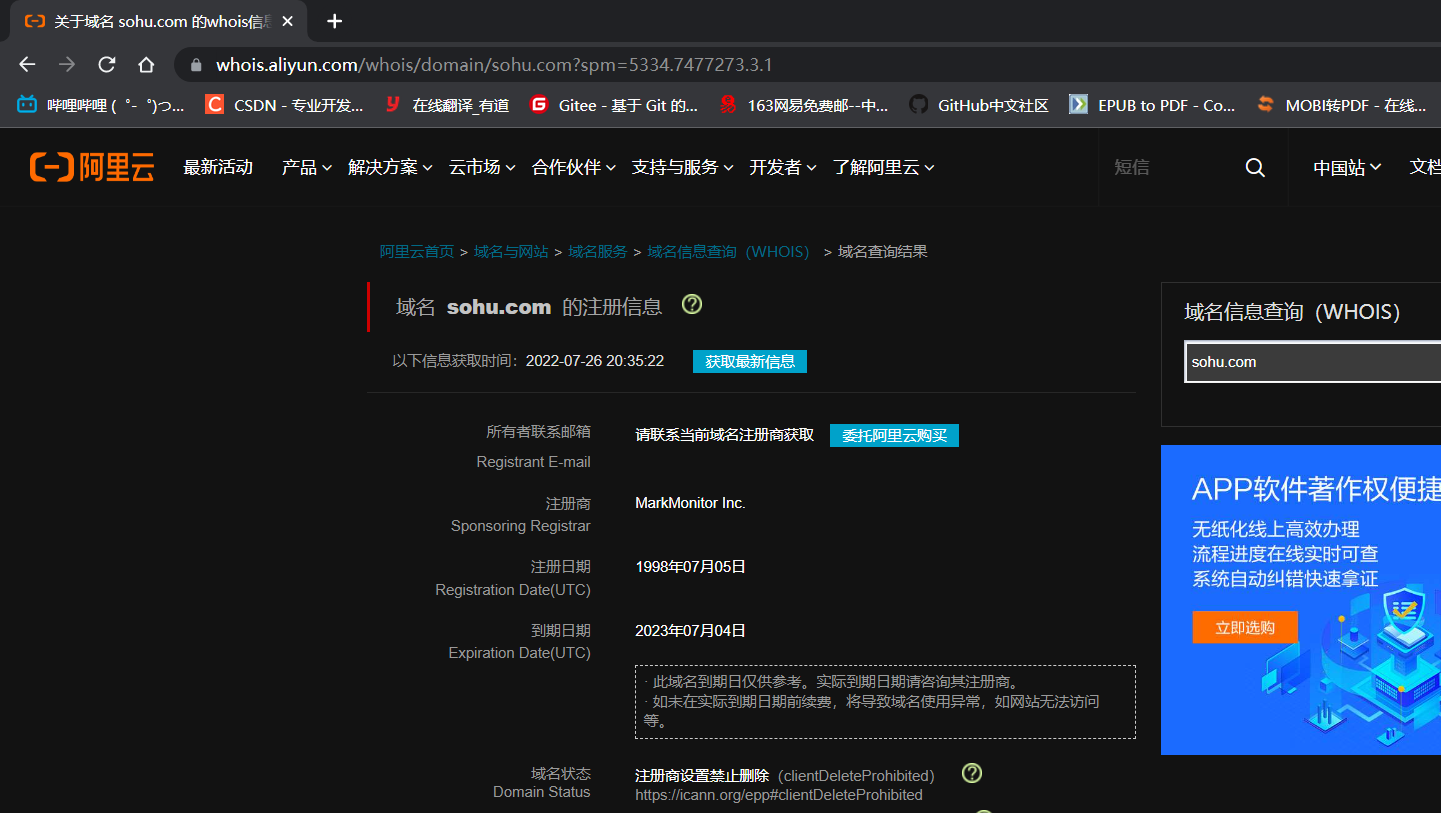Click the question mark next to clientDeleteProhibited
The width and height of the screenshot is (1441, 813).
(x=971, y=773)
